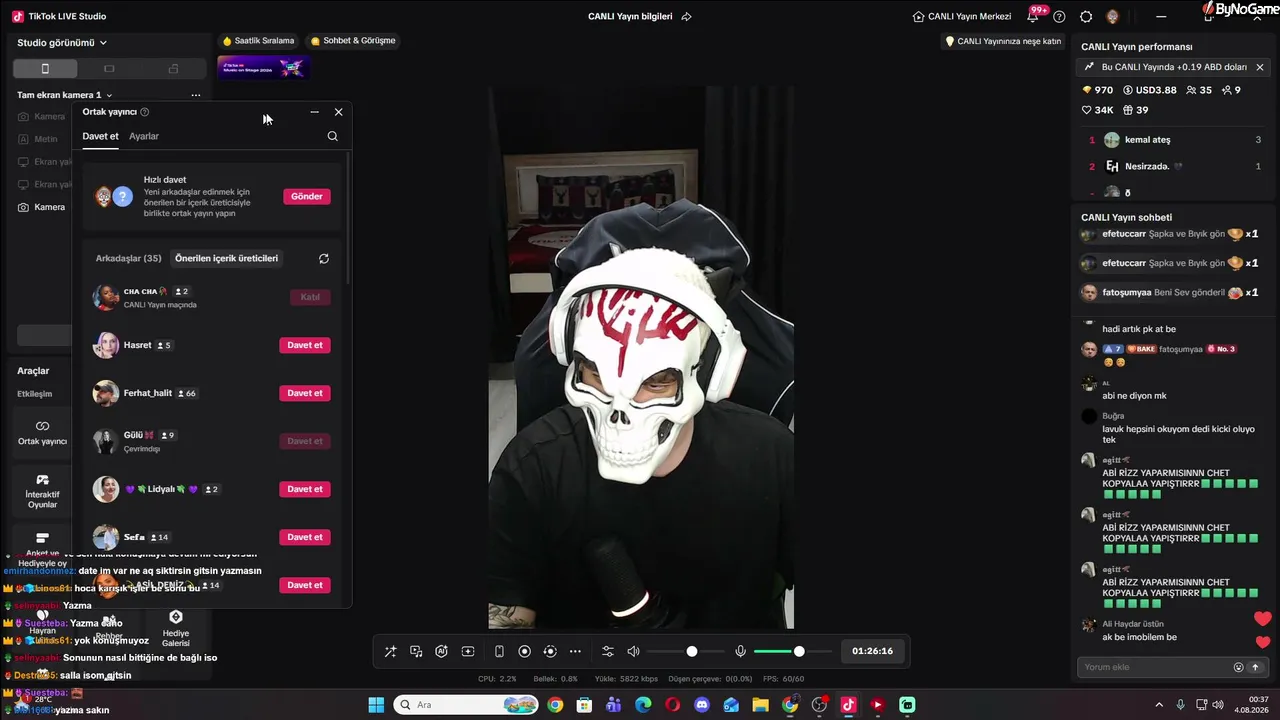
Task: Click the taskbar Ara search box
Action: 467,705
